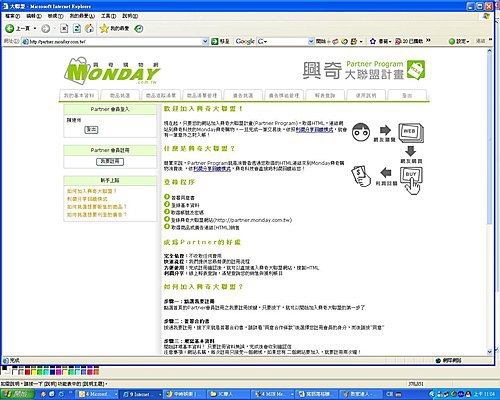Click the Home icon in IE toolbar
The height and width of the screenshot is (400, 500).
[x=89, y=29]
